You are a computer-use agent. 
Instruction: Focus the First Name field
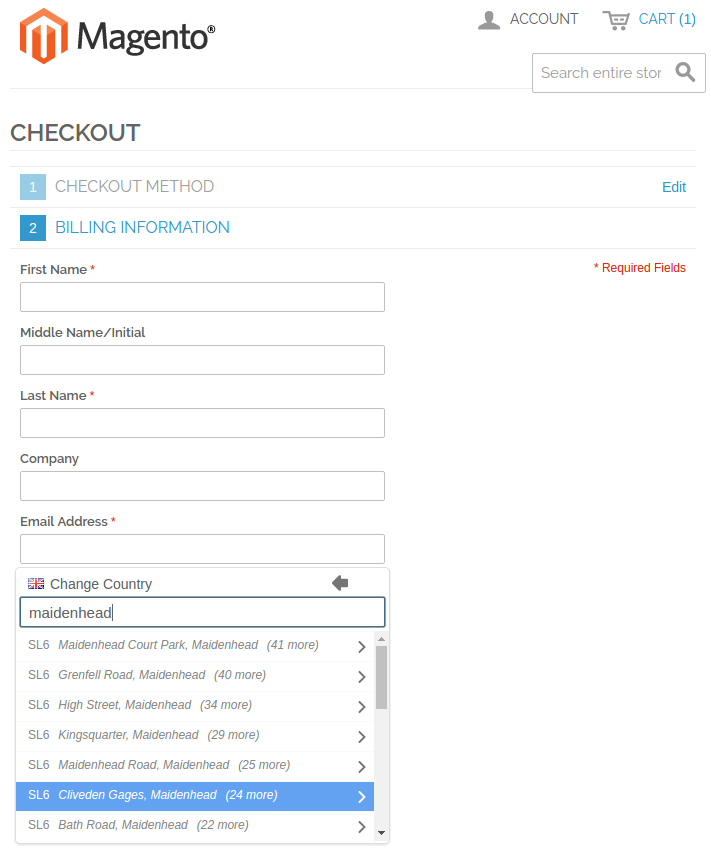point(202,297)
